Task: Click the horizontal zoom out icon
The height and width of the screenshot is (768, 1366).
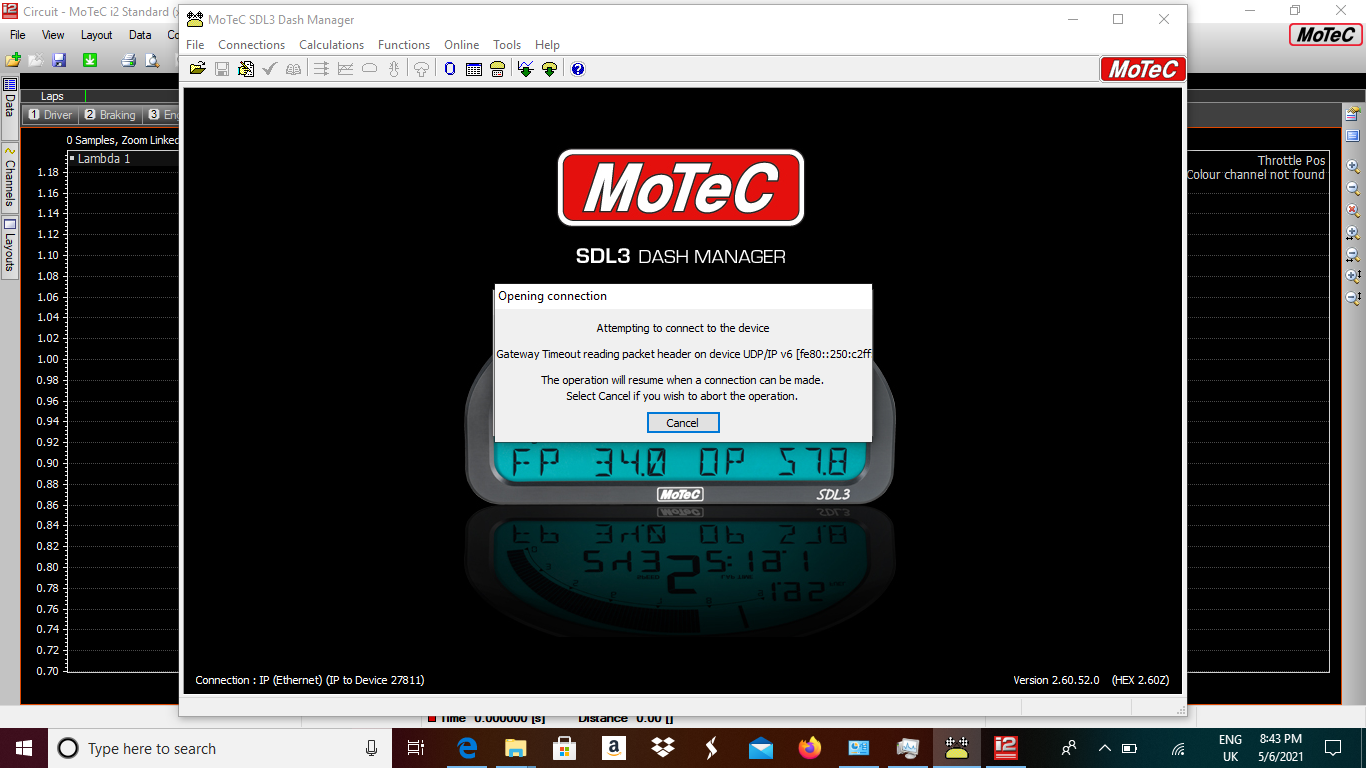Action: [x=1353, y=254]
